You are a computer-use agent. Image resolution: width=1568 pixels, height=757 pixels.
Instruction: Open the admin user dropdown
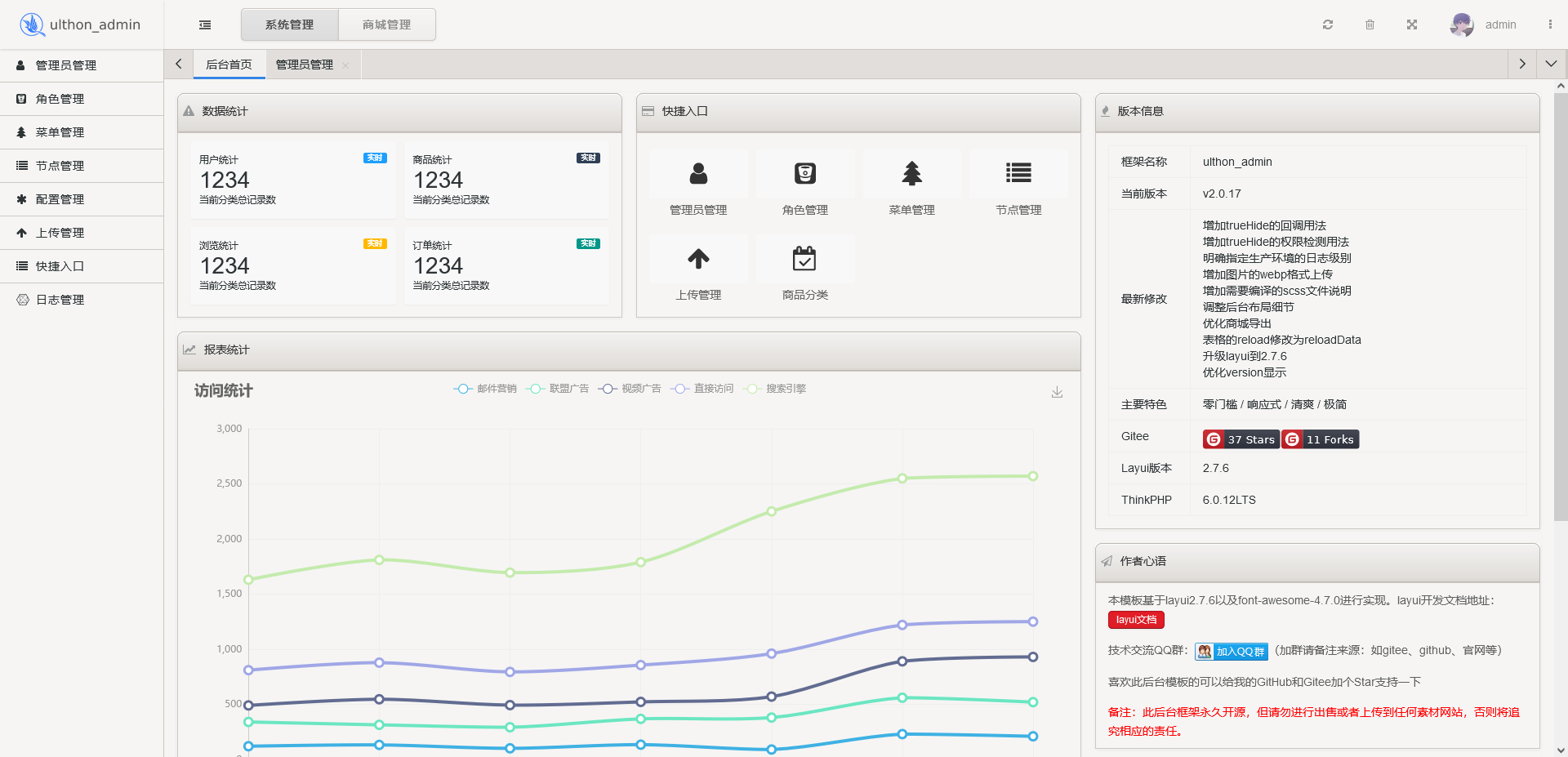click(x=1500, y=24)
